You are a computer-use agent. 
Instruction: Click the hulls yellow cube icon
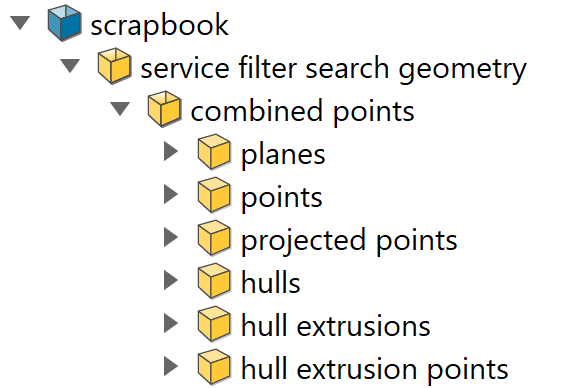coord(214,281)
